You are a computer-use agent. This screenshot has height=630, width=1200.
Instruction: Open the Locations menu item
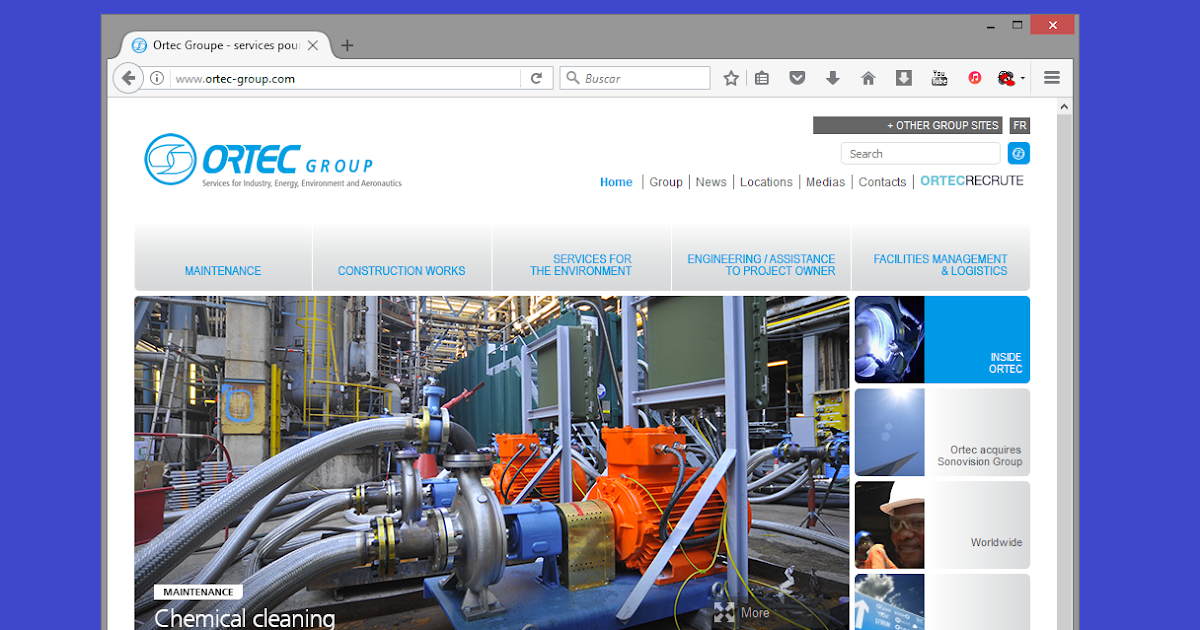(x=766, y=182)
